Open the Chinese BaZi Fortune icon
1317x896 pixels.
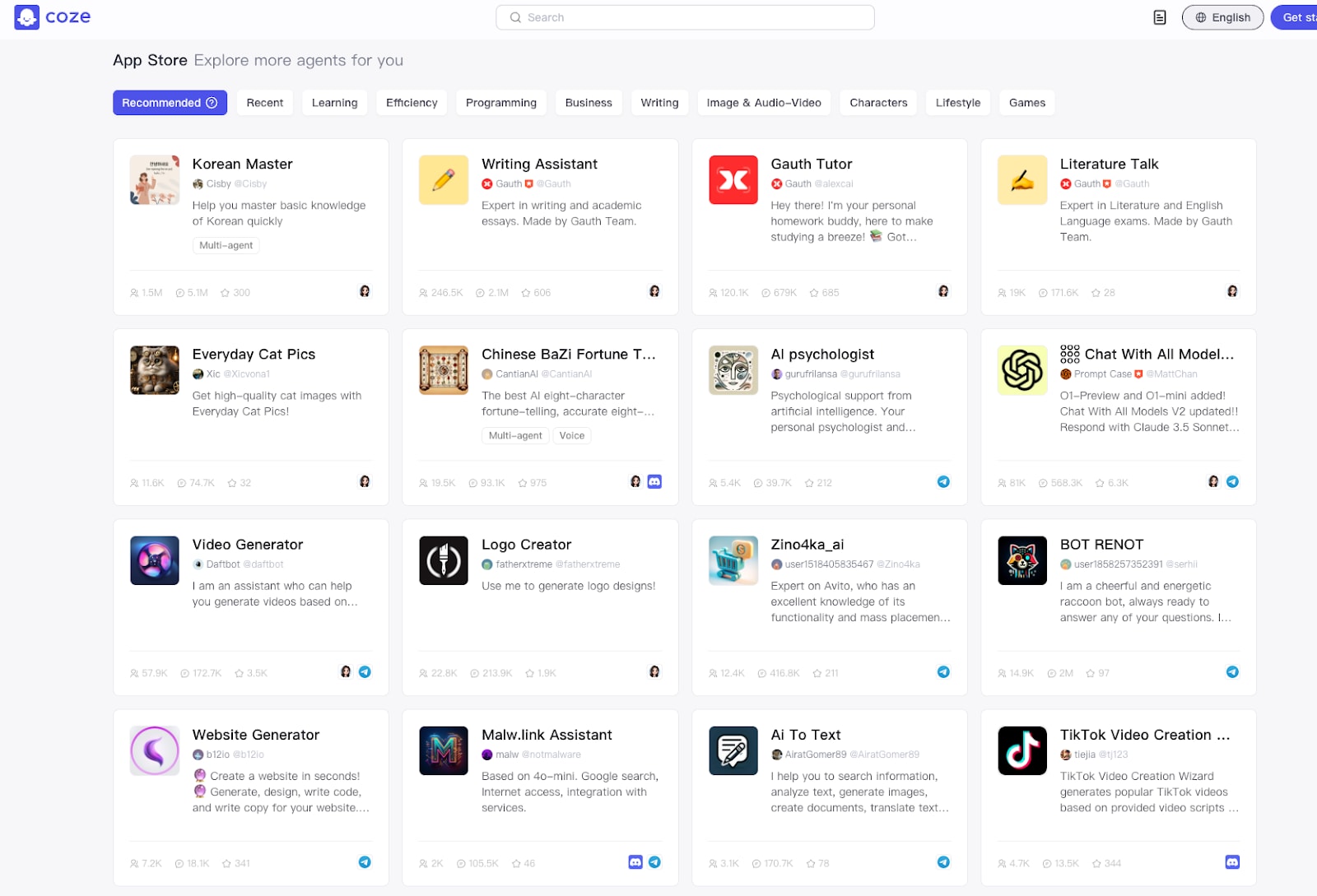click(x=443, y=369)
